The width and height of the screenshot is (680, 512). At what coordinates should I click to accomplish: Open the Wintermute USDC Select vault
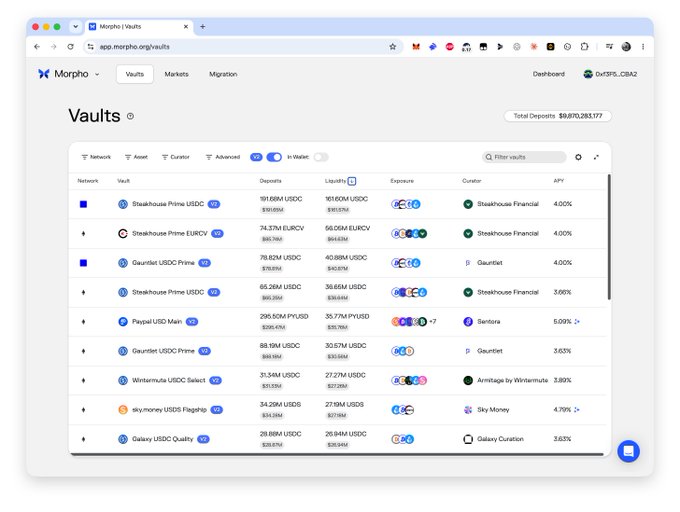[169, 380]
